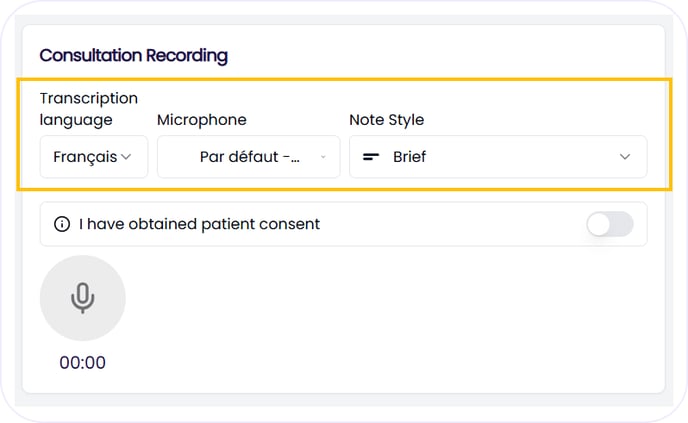Click the 00:00 recording timer
Screen dimensions: 688x423
tap(83, 363)
